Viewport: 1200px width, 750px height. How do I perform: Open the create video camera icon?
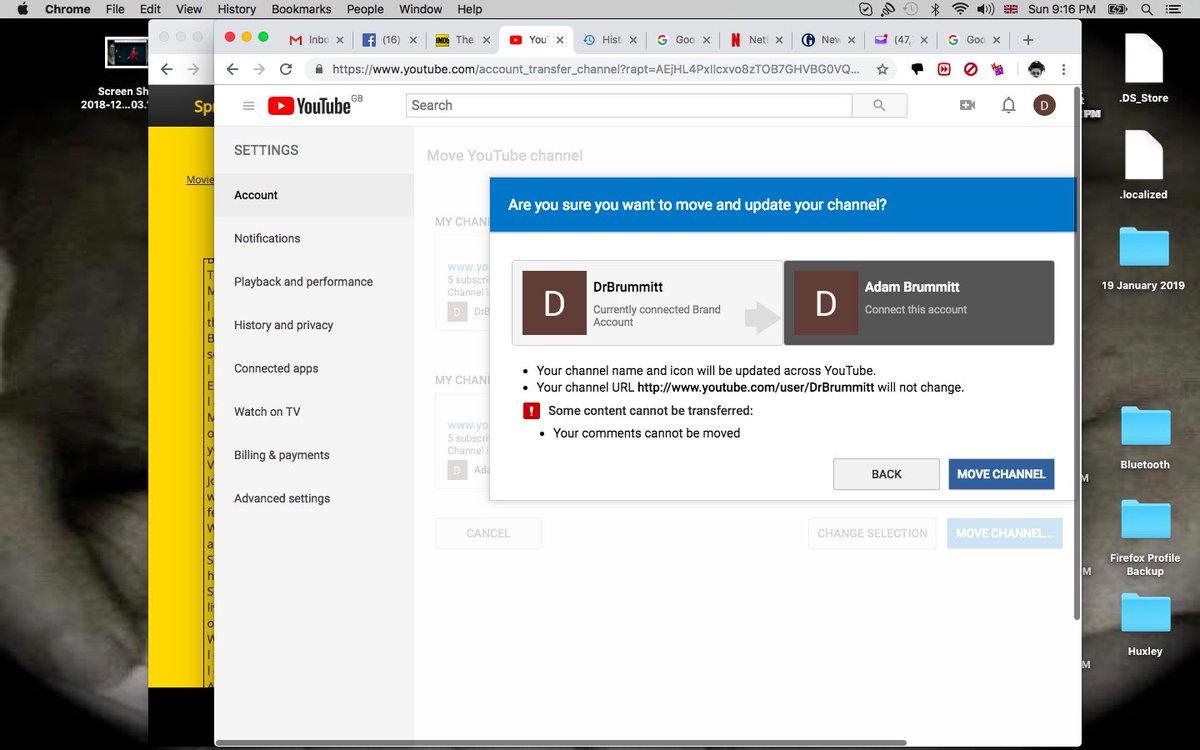click(967, 105)
